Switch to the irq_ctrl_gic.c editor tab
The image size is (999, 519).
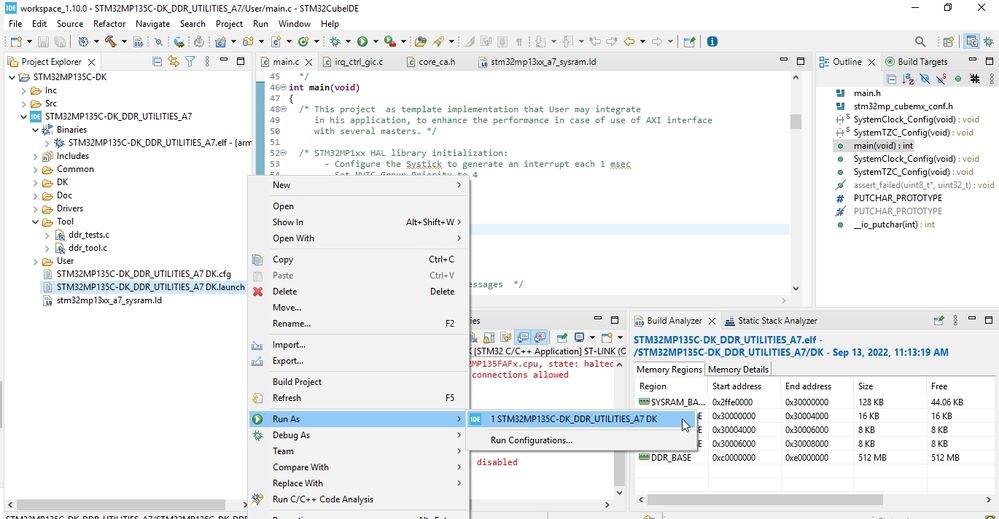coord(358,62)
